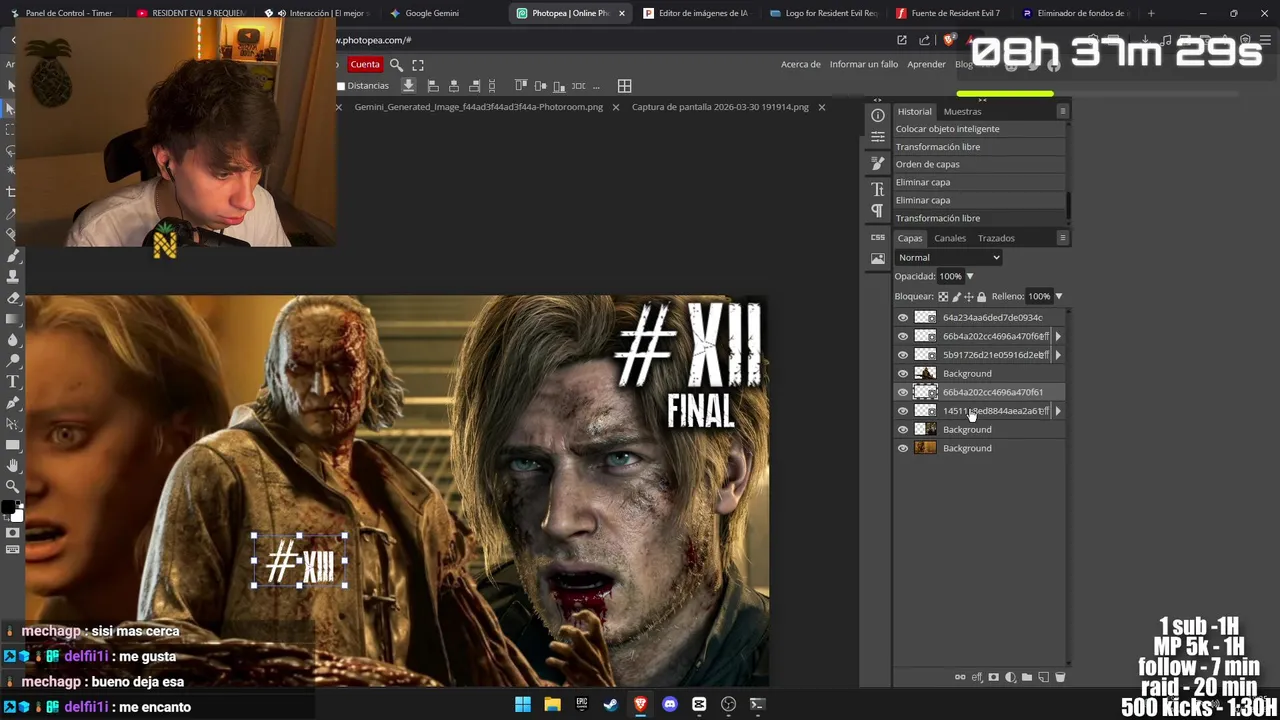Add a raster mask to the layer
This screenshot has height=720, width=1280.
point(994,677)
